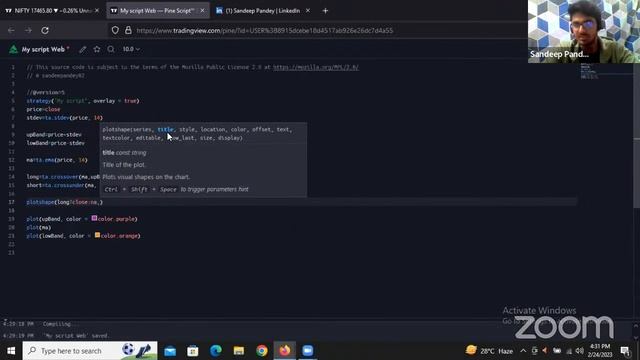640x360 pixels.
Task: Click the code minimap preview
Action: click(590, 71)
